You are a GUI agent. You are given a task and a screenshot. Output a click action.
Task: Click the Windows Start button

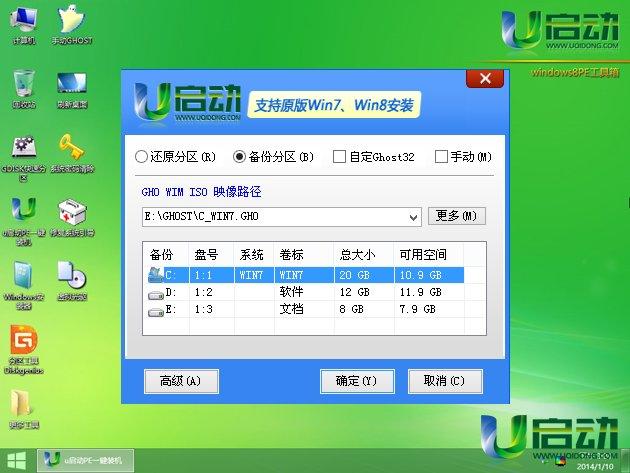(16, 461)
